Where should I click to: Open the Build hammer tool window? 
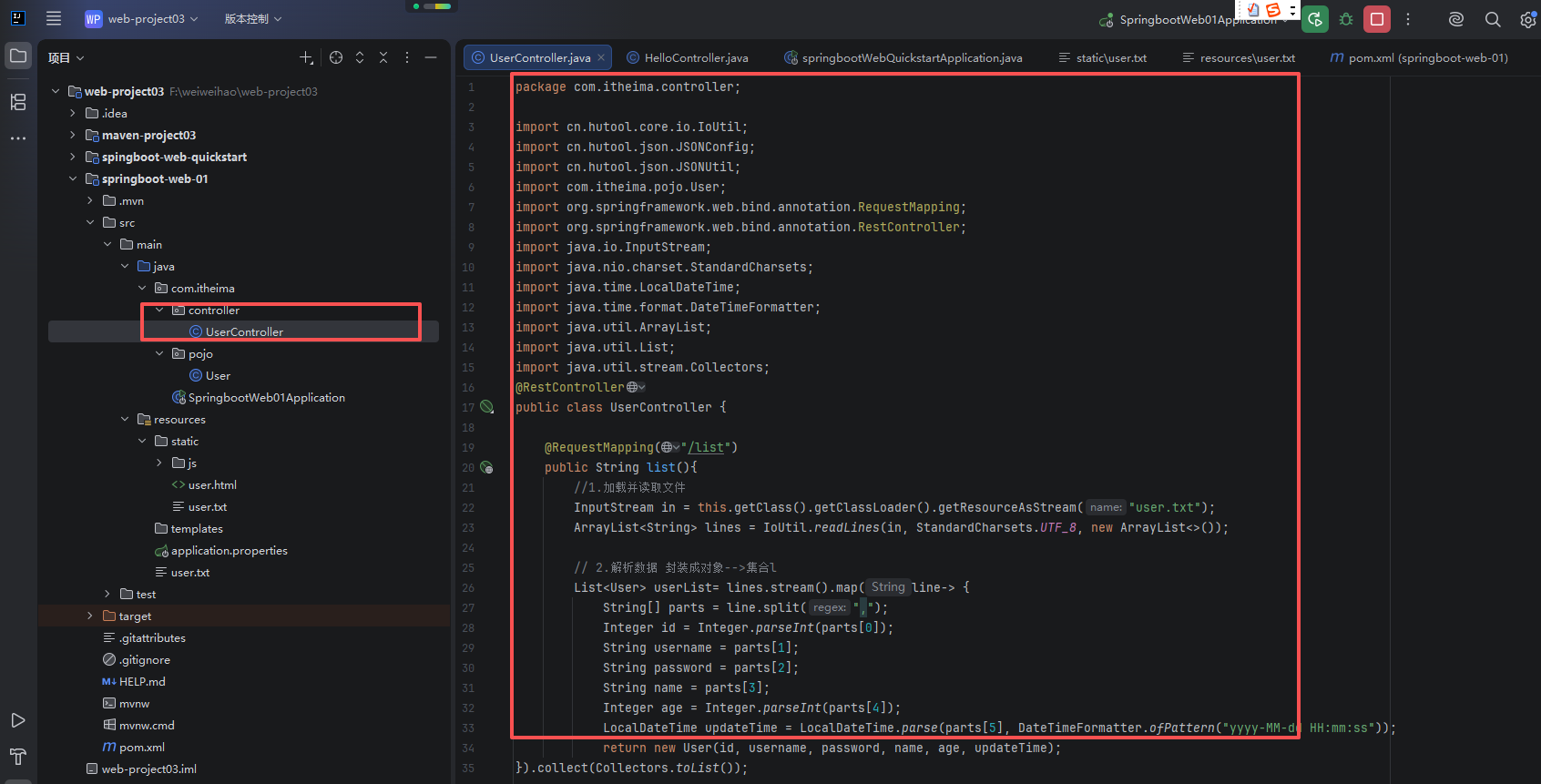point(18,757)
